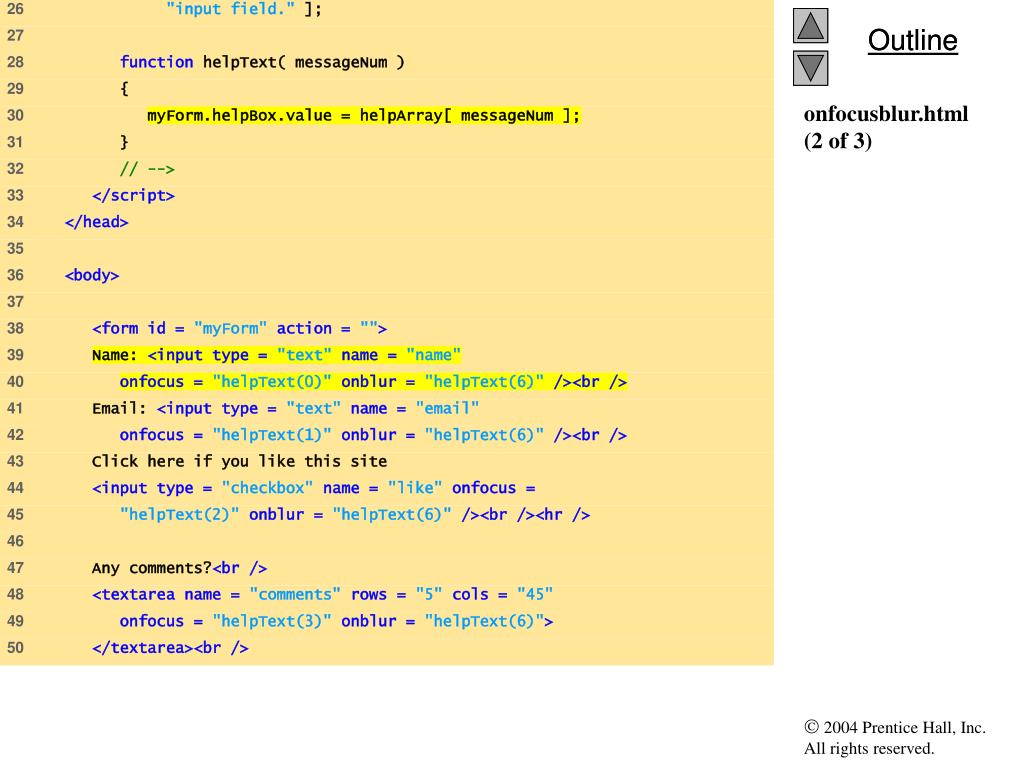Click the onfocus = "helpText(3)" line
The width and height of the screenshot is (1024, 768).
pyautogui.click(x=336, y=621)
